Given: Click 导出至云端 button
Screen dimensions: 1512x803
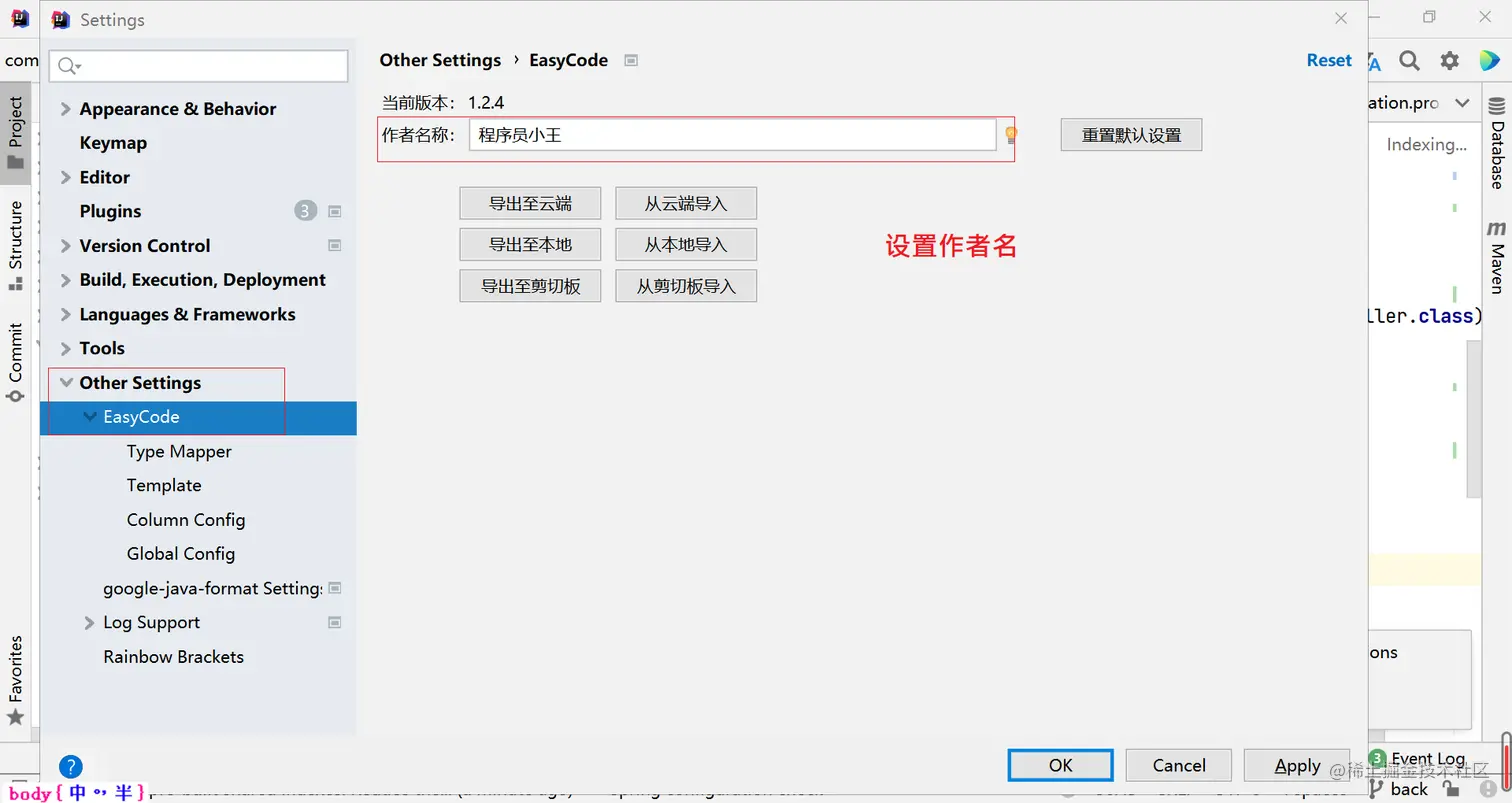Looking at the screenshot, I should click(x=530, y=203).
